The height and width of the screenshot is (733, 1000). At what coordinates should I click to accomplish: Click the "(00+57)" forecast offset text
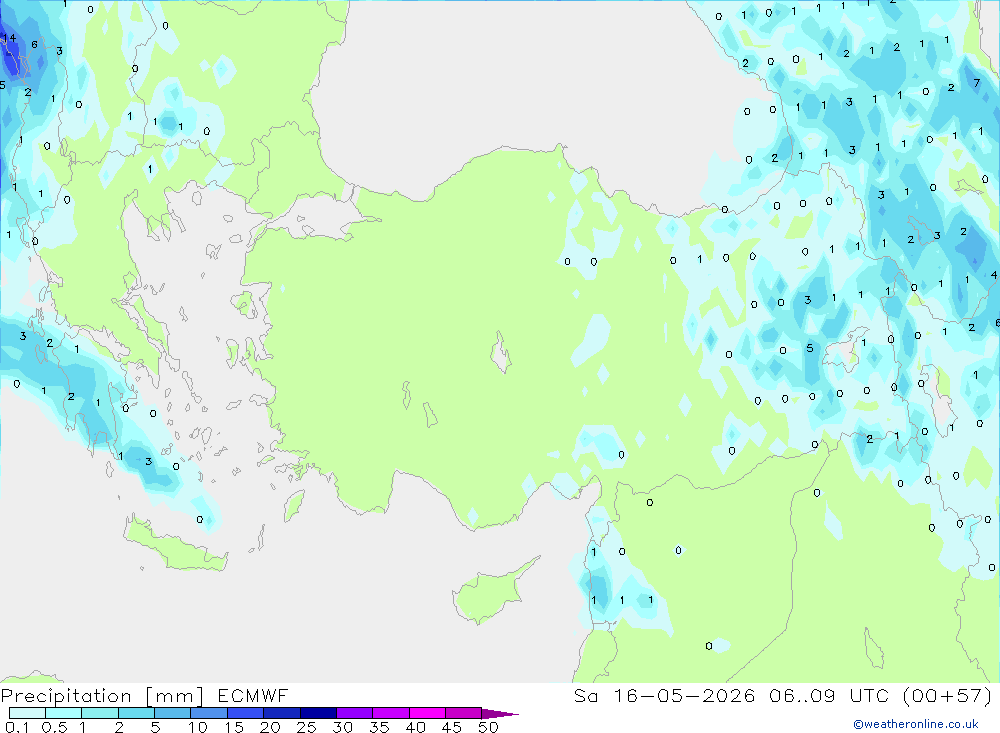tap(947, 695)
